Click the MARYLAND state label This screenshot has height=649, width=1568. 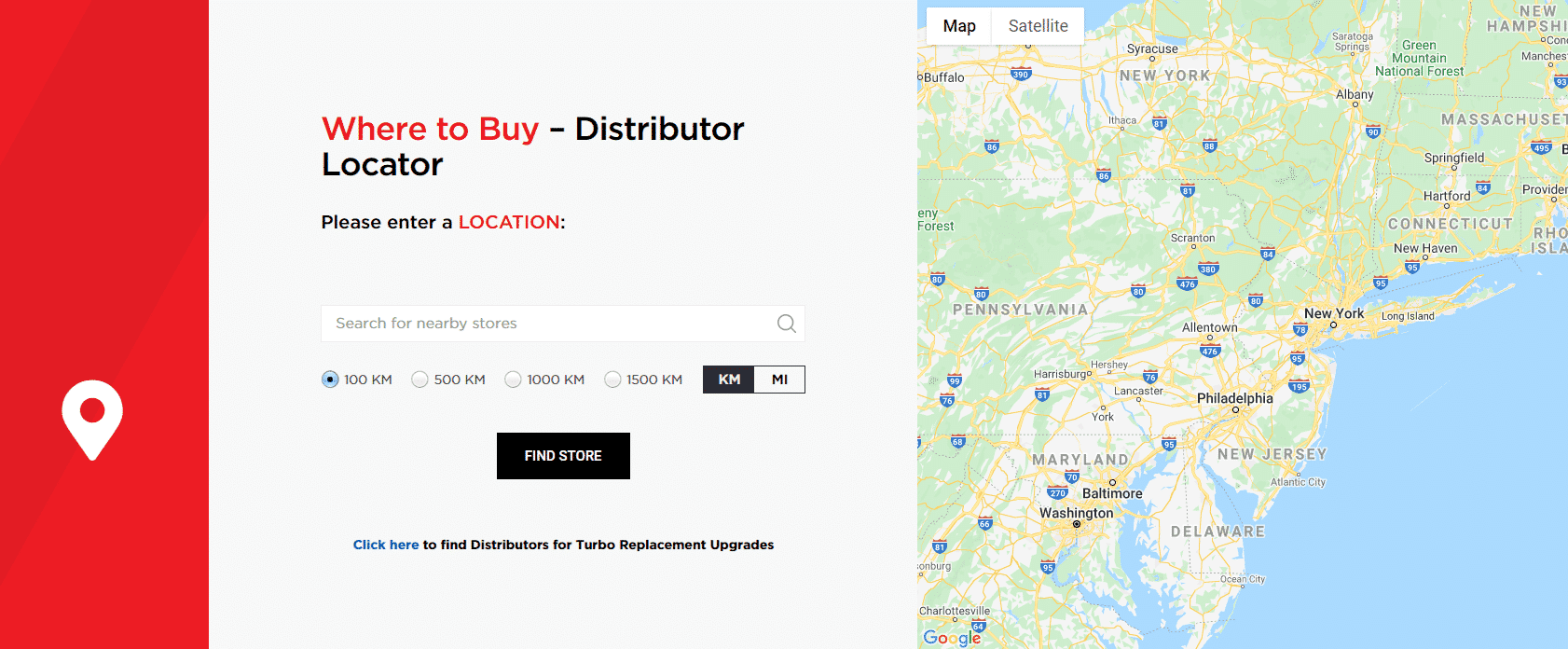click(1080, 460)
